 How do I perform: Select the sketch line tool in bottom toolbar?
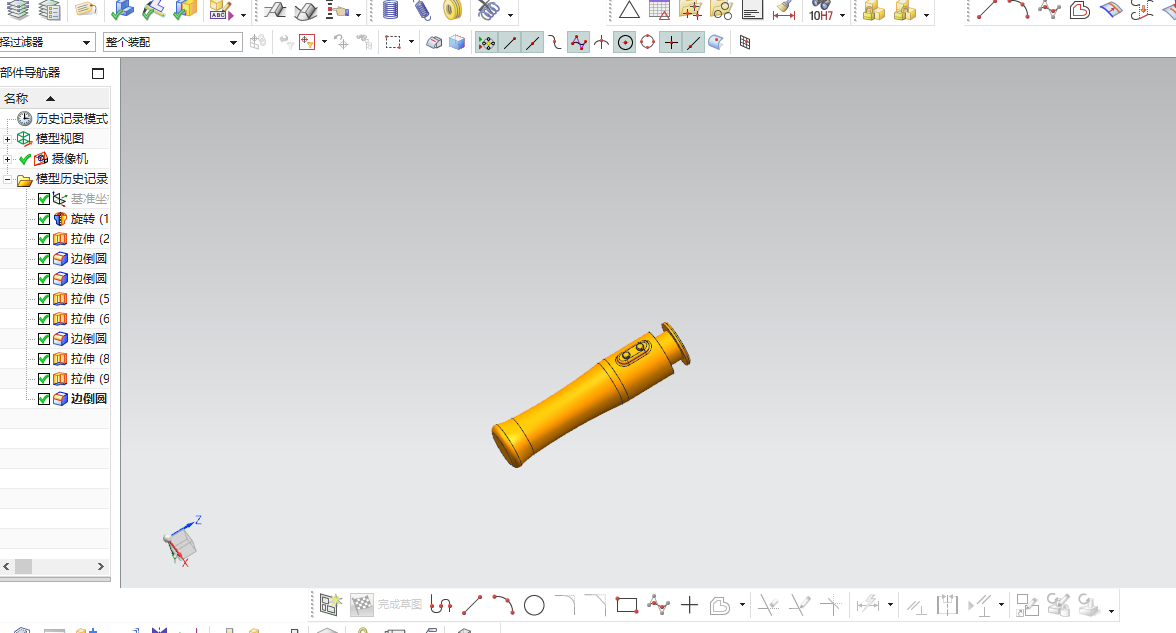(472, 605)
